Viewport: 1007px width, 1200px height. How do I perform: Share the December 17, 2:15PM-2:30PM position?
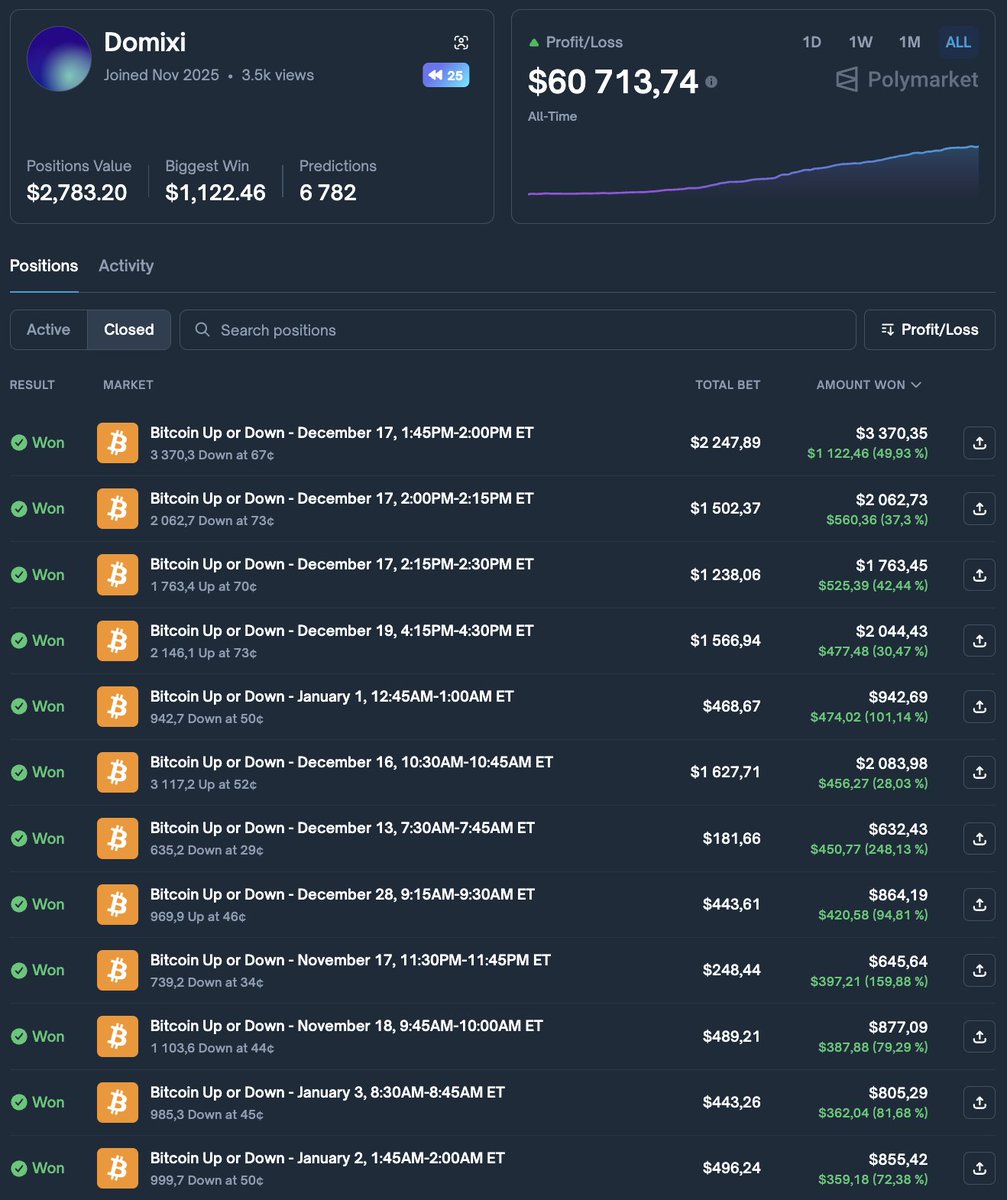(x=979, y=575)
